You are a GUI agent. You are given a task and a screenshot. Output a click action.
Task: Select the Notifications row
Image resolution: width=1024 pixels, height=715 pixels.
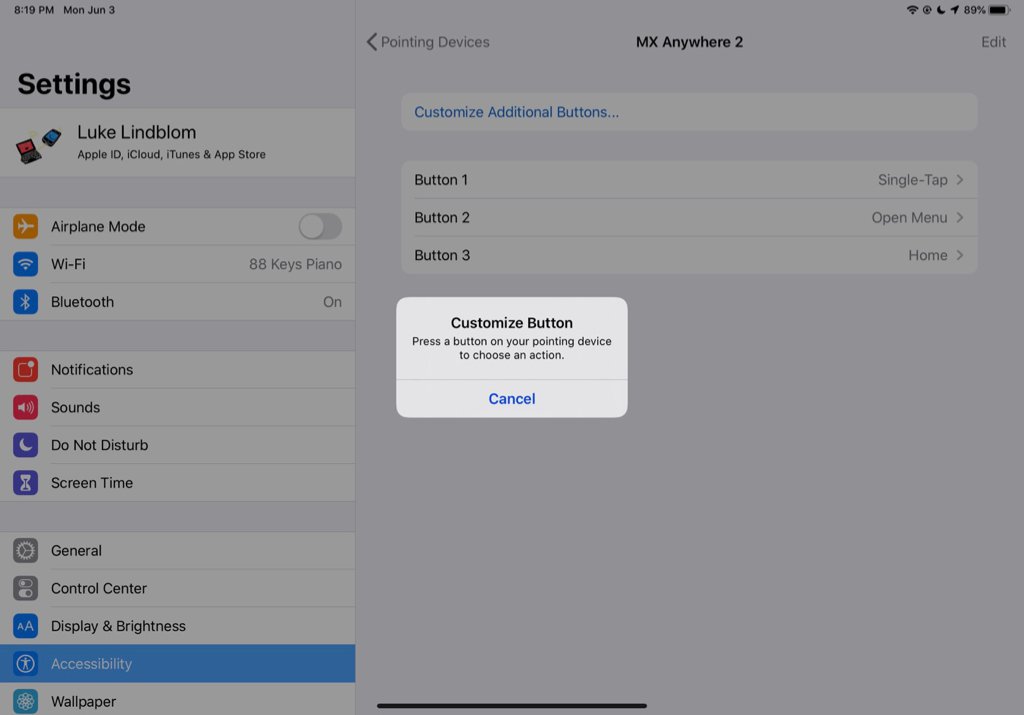click(x=178, y=370)
